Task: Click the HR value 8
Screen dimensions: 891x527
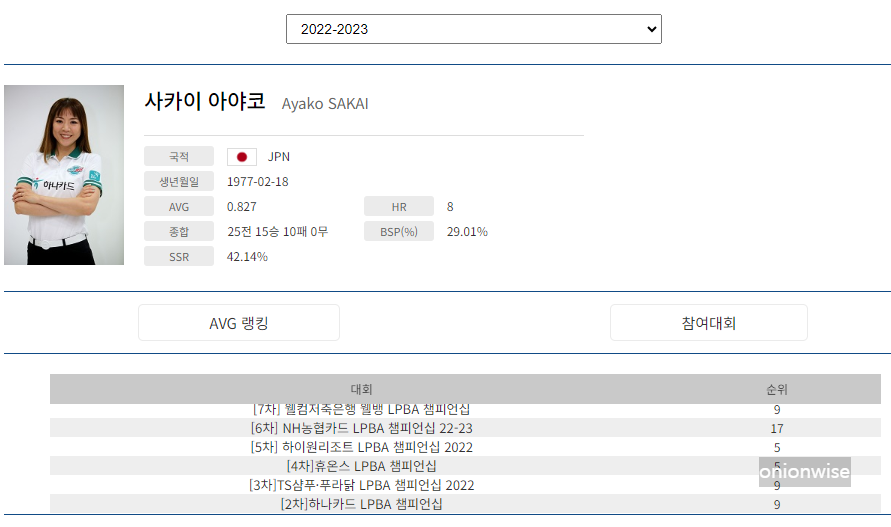Action: click(450, 207)
